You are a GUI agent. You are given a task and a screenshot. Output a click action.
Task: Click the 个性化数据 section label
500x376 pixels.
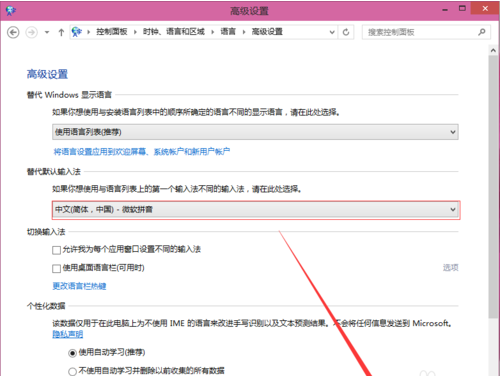(46, 306)
